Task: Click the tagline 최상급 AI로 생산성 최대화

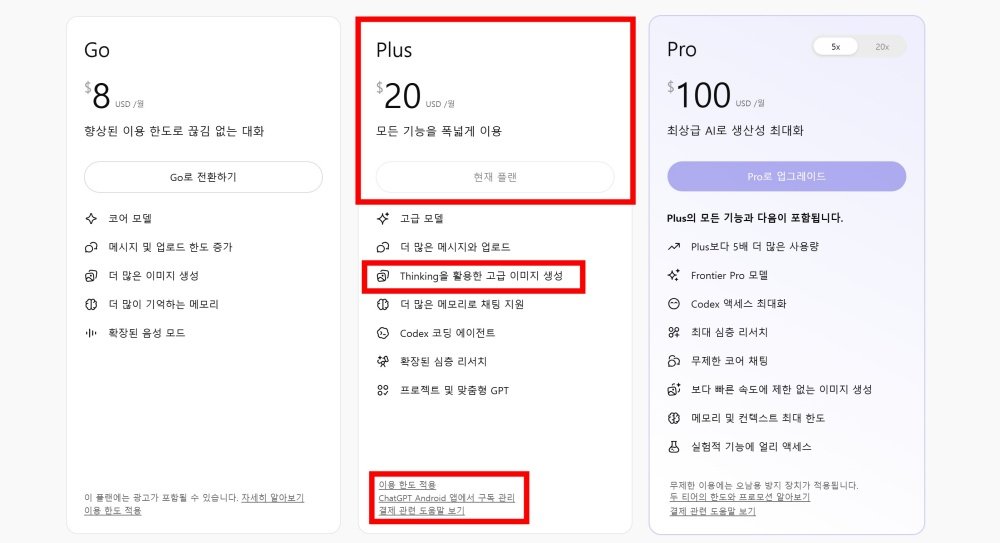Action: (735, 130)
